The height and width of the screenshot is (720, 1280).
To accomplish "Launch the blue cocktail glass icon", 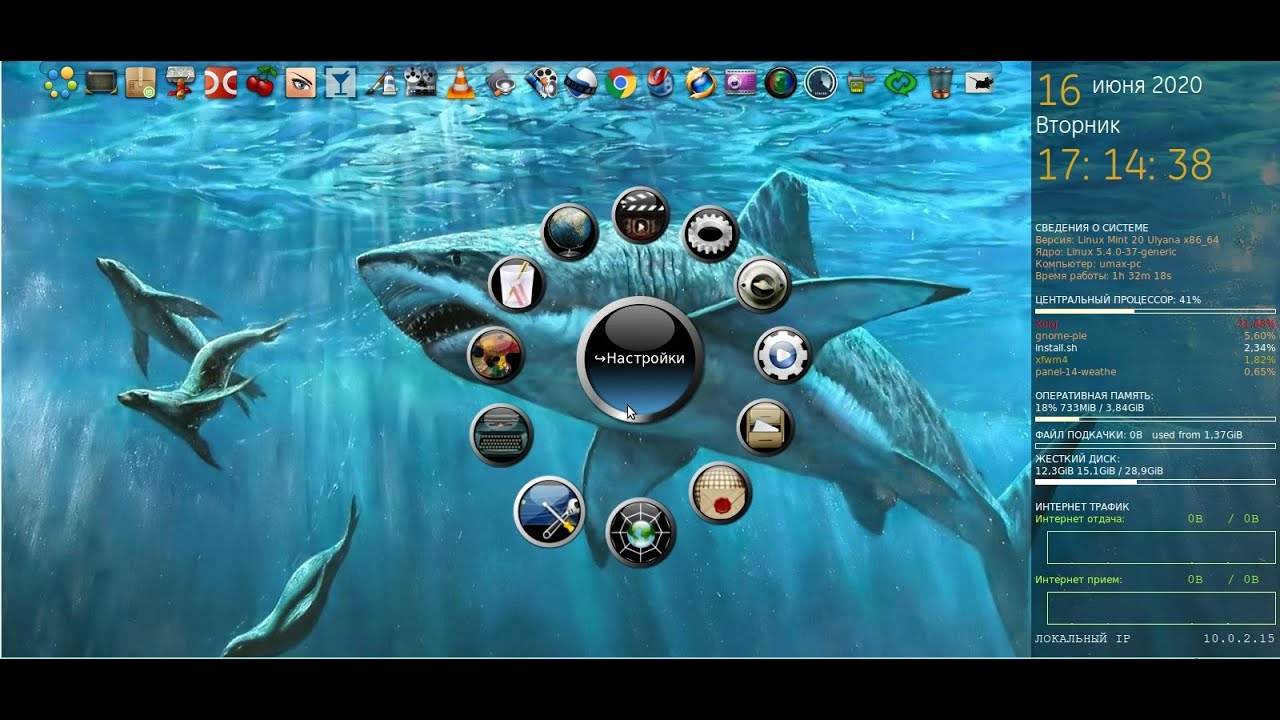I will 340,82.
